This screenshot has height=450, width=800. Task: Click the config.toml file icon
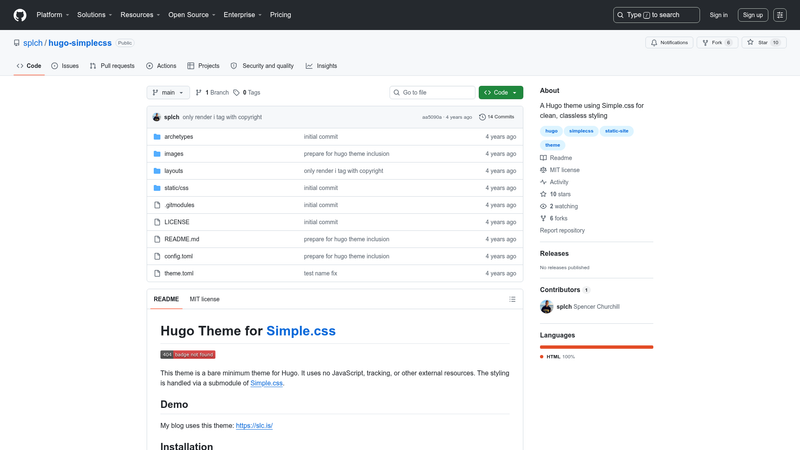pyautogui.click(x=157, y=256)
